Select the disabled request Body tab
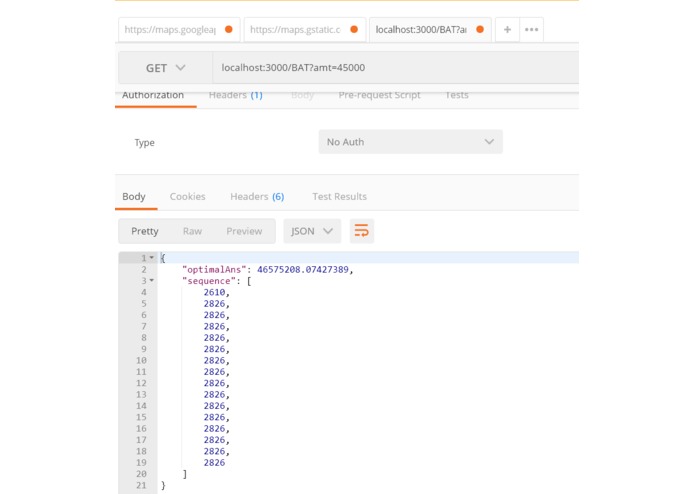The height and width of the screenshot is (494, 695). (303, 95)
